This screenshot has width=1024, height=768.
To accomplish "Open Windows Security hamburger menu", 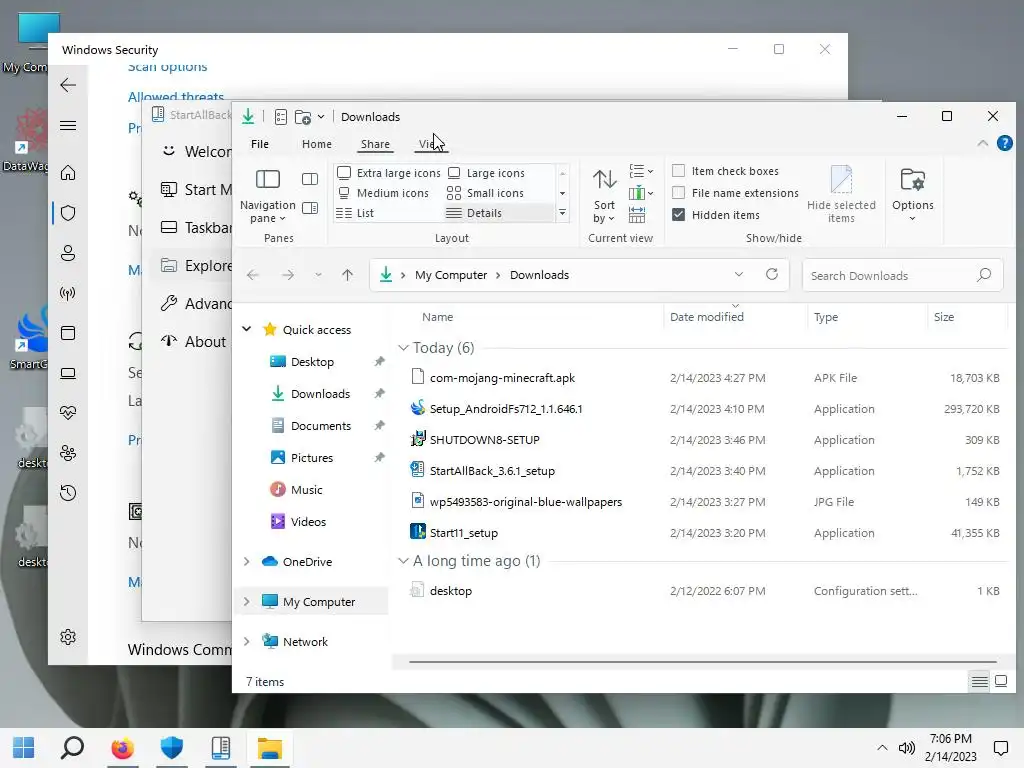I will click(68, 125).
